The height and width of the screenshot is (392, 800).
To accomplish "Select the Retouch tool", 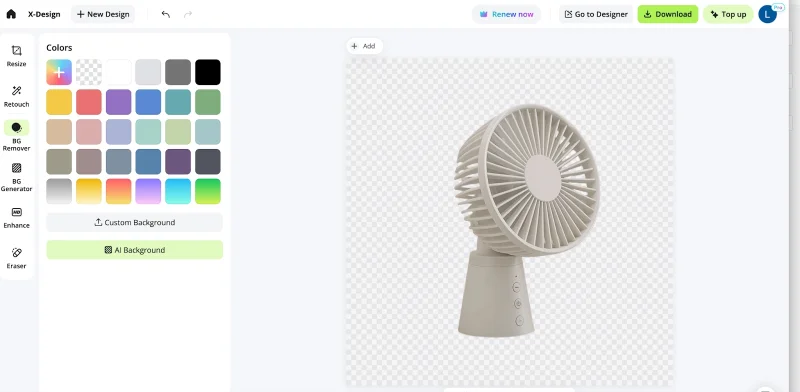I will pyautogui.click(x=16, y=96).
